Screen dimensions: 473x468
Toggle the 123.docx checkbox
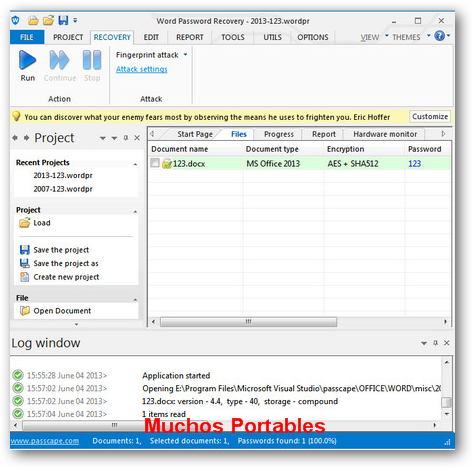click(x=155, y=163)
